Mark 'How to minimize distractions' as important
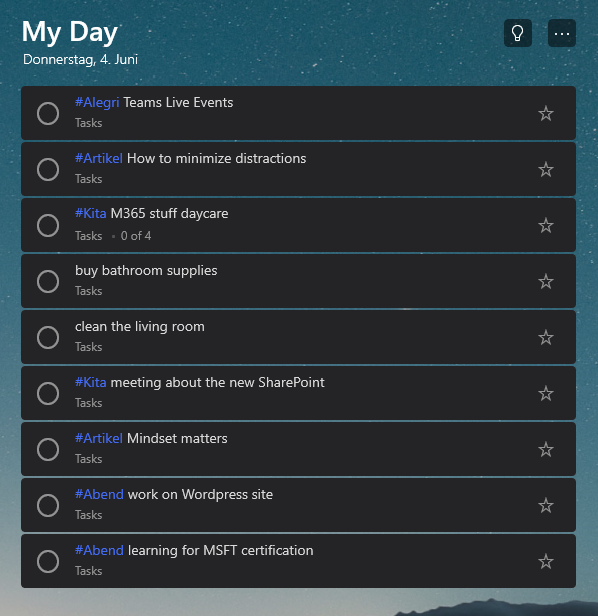Viewport: 598px width, 616px height. click(546, 170)
